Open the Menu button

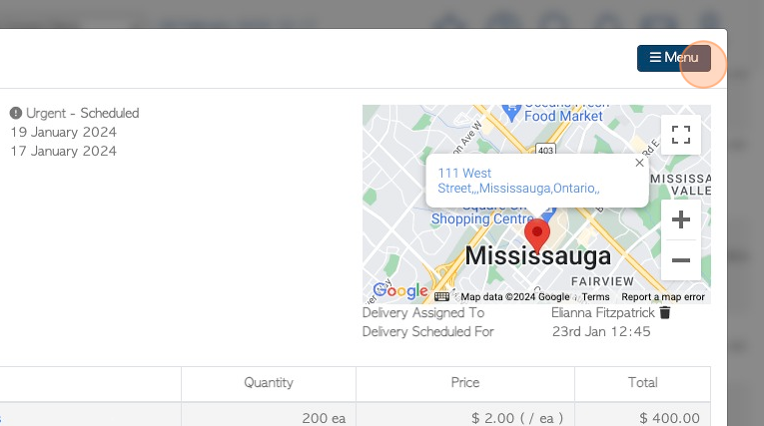point(673,58)
